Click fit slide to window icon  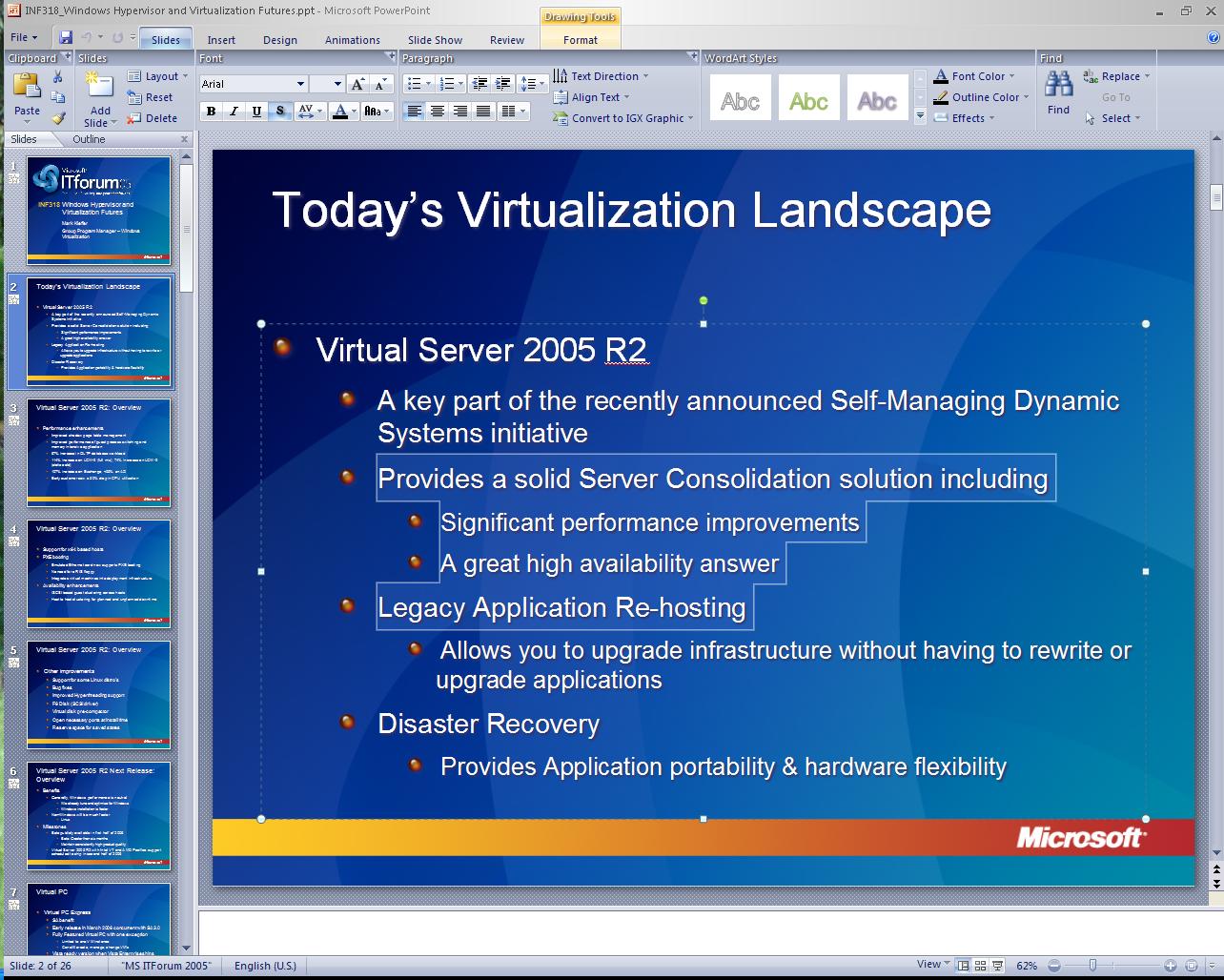1193,966
